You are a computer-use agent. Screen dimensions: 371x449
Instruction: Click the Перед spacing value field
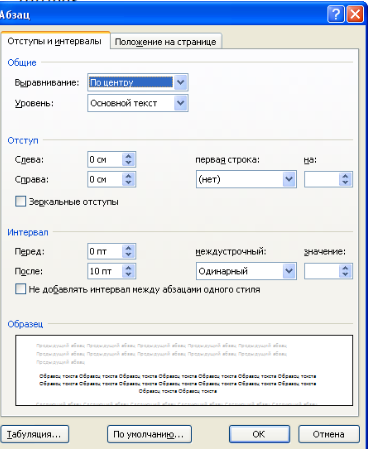point(104,251)
